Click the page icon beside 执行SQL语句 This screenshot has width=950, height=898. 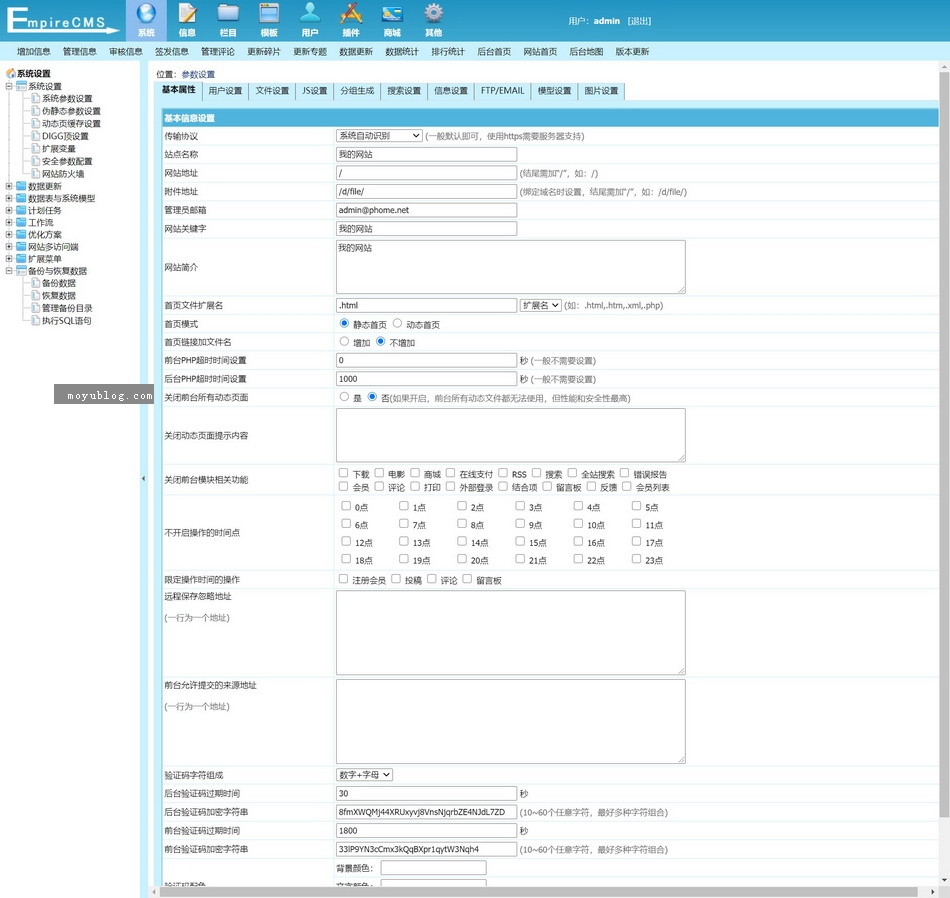click(x=36, y=321)
